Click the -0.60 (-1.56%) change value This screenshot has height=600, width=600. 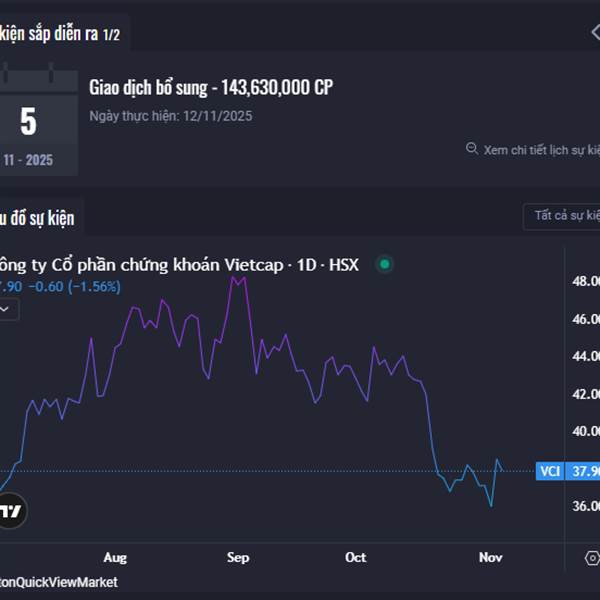tap(75, 287)
